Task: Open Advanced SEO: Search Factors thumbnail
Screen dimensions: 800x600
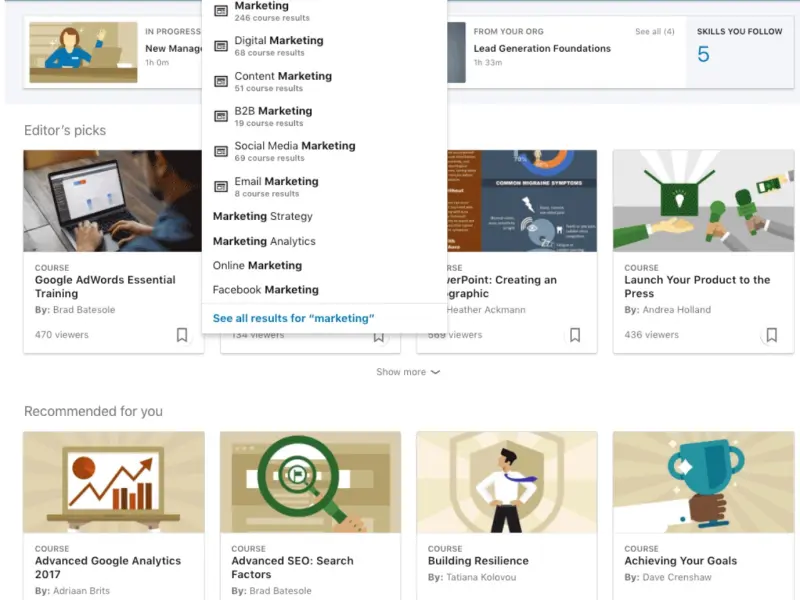Action: point(310,482)
